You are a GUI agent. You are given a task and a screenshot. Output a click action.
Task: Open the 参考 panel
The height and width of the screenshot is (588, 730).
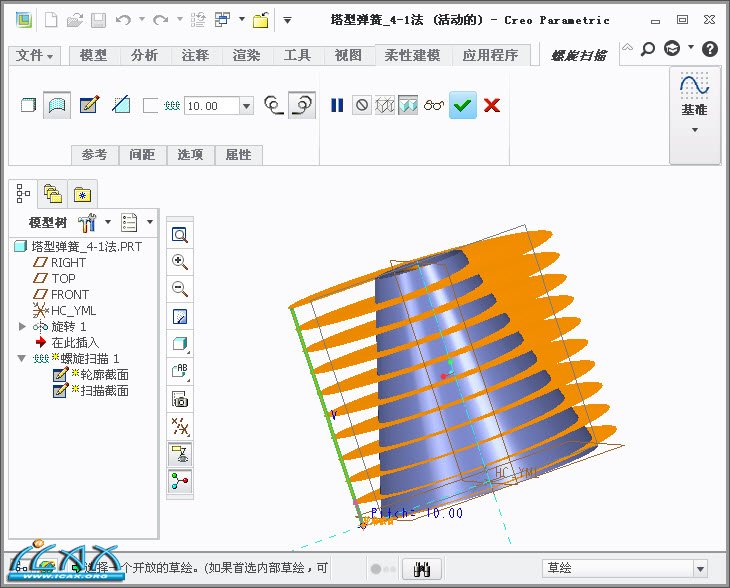tap(95, 155)
